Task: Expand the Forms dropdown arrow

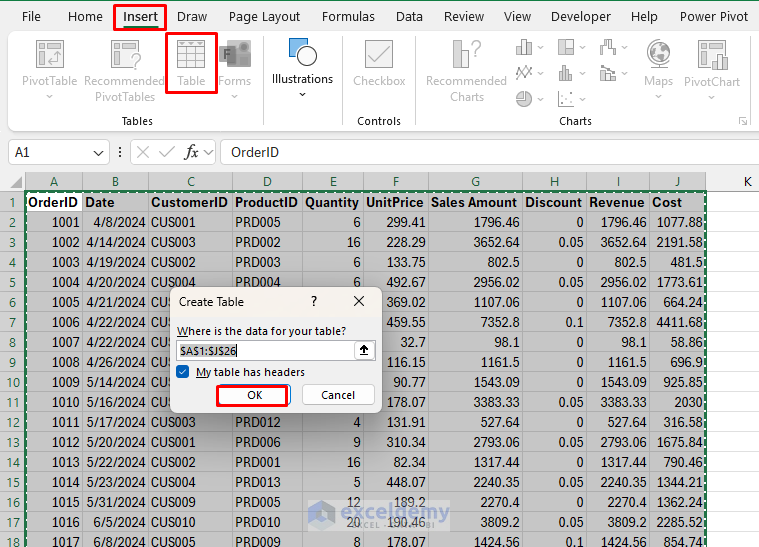Action: (234, 97)
